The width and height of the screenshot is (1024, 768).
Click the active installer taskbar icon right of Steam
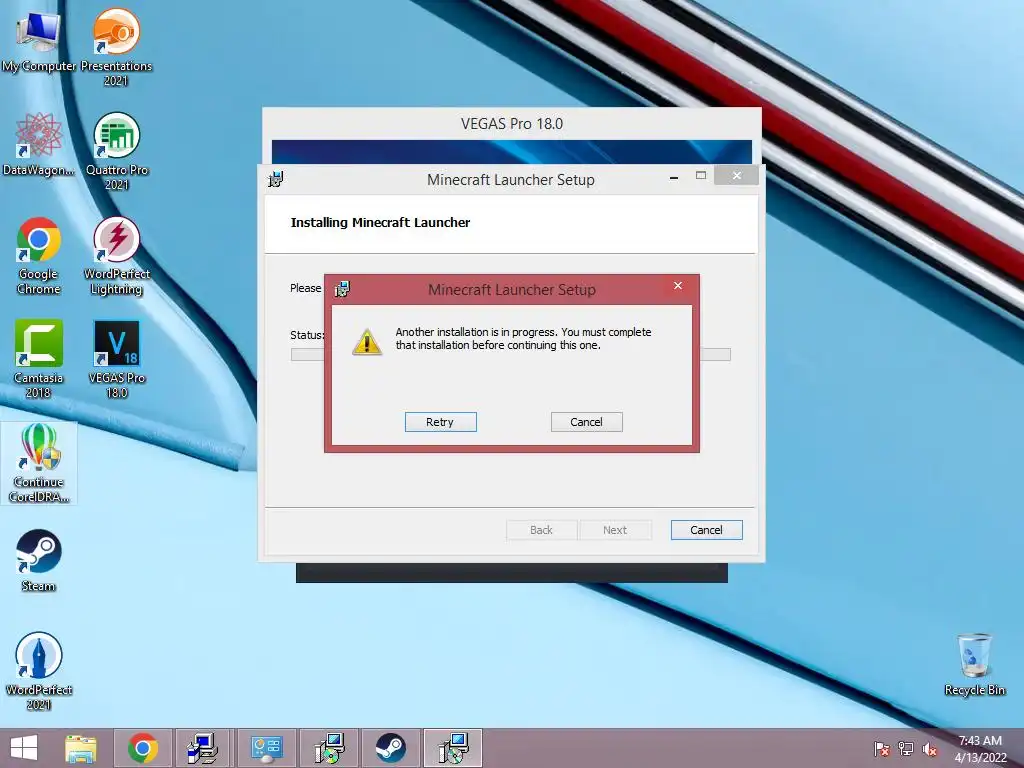[453, 748]
